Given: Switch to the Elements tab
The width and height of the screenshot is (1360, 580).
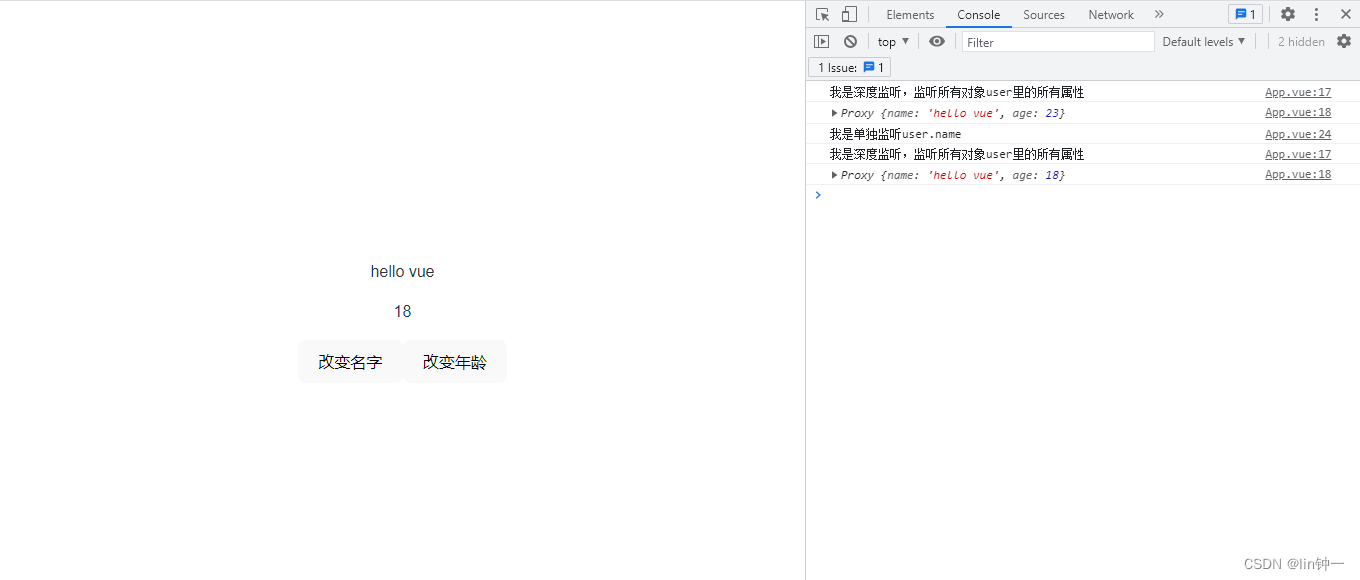Looking at the screenshot, I should [910, 15].
